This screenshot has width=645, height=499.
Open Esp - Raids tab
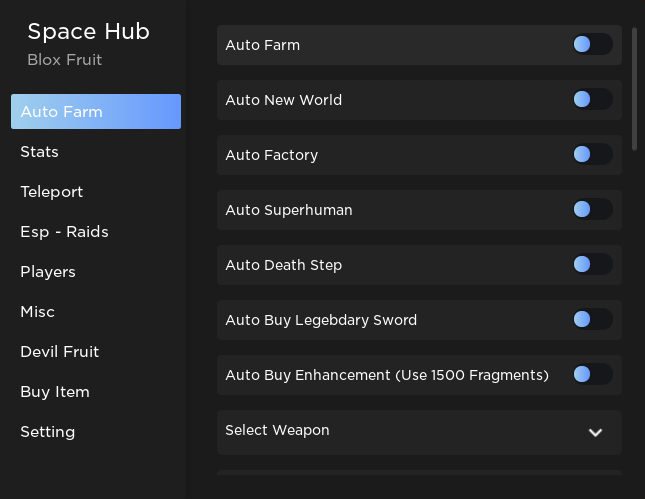[65, 232]
